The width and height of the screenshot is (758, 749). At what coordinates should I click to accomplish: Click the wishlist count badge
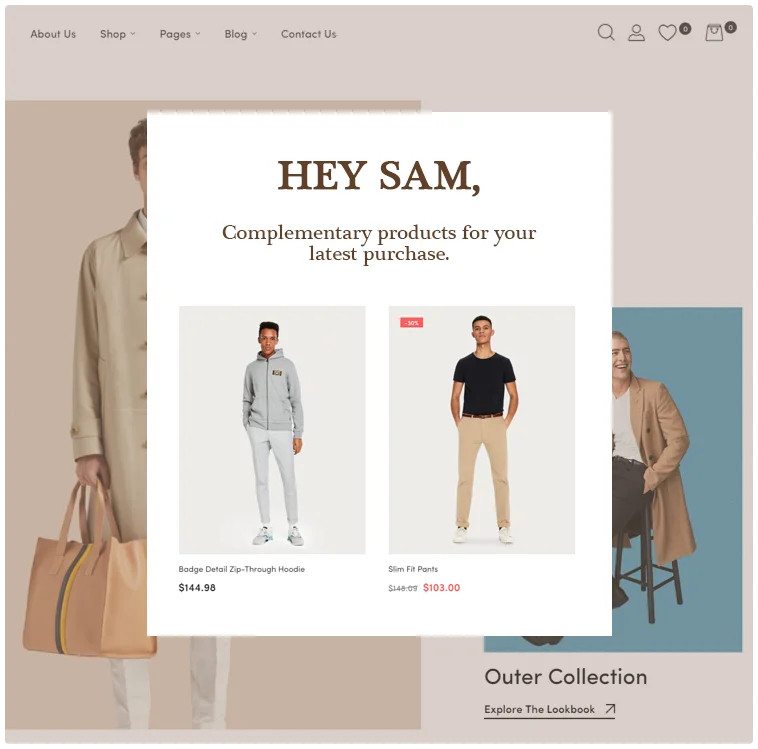pyautogui.click(x=685, y=29)
